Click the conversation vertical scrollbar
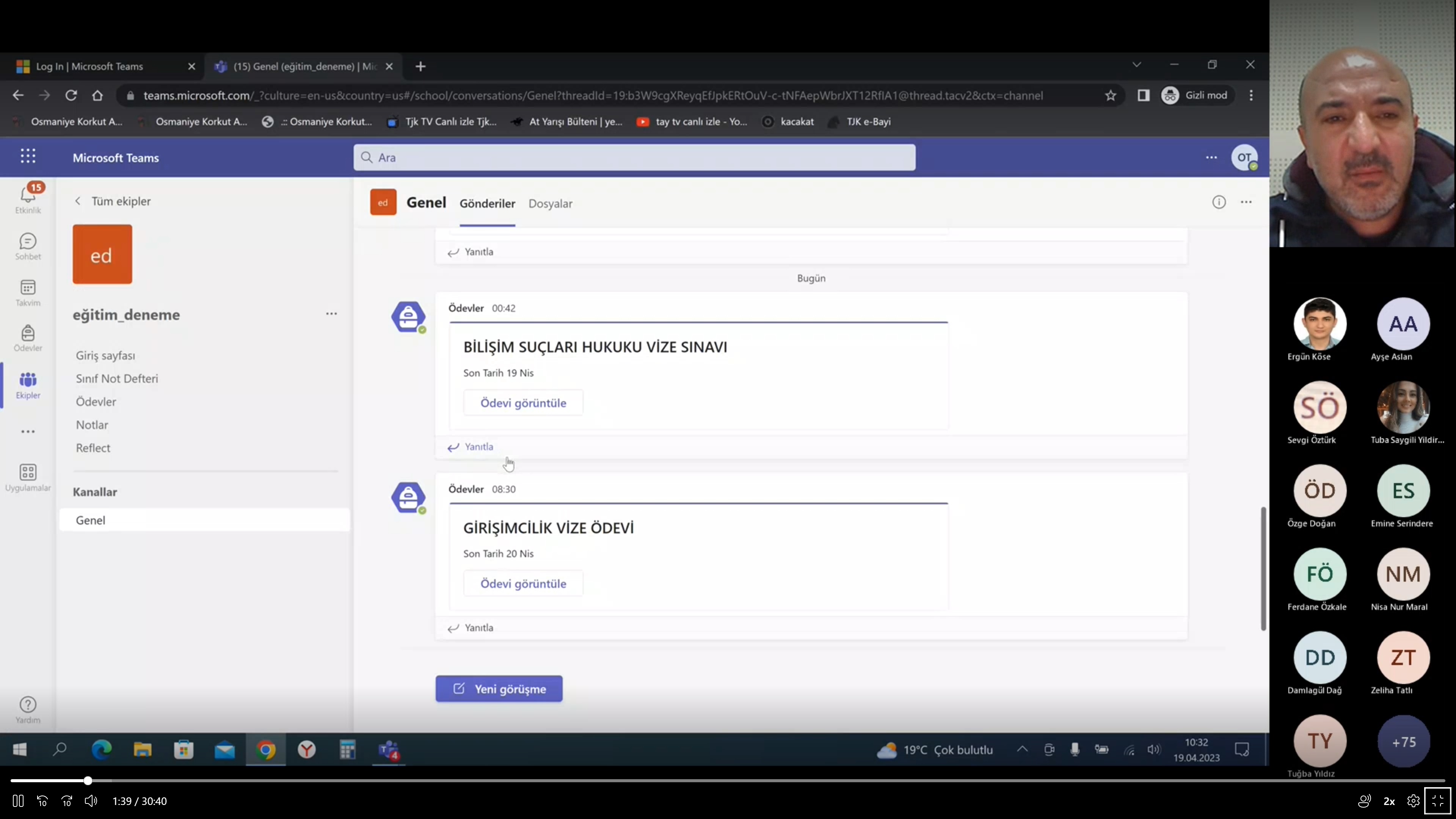This screenshot has height=819, width=1456. (1263, 568)
